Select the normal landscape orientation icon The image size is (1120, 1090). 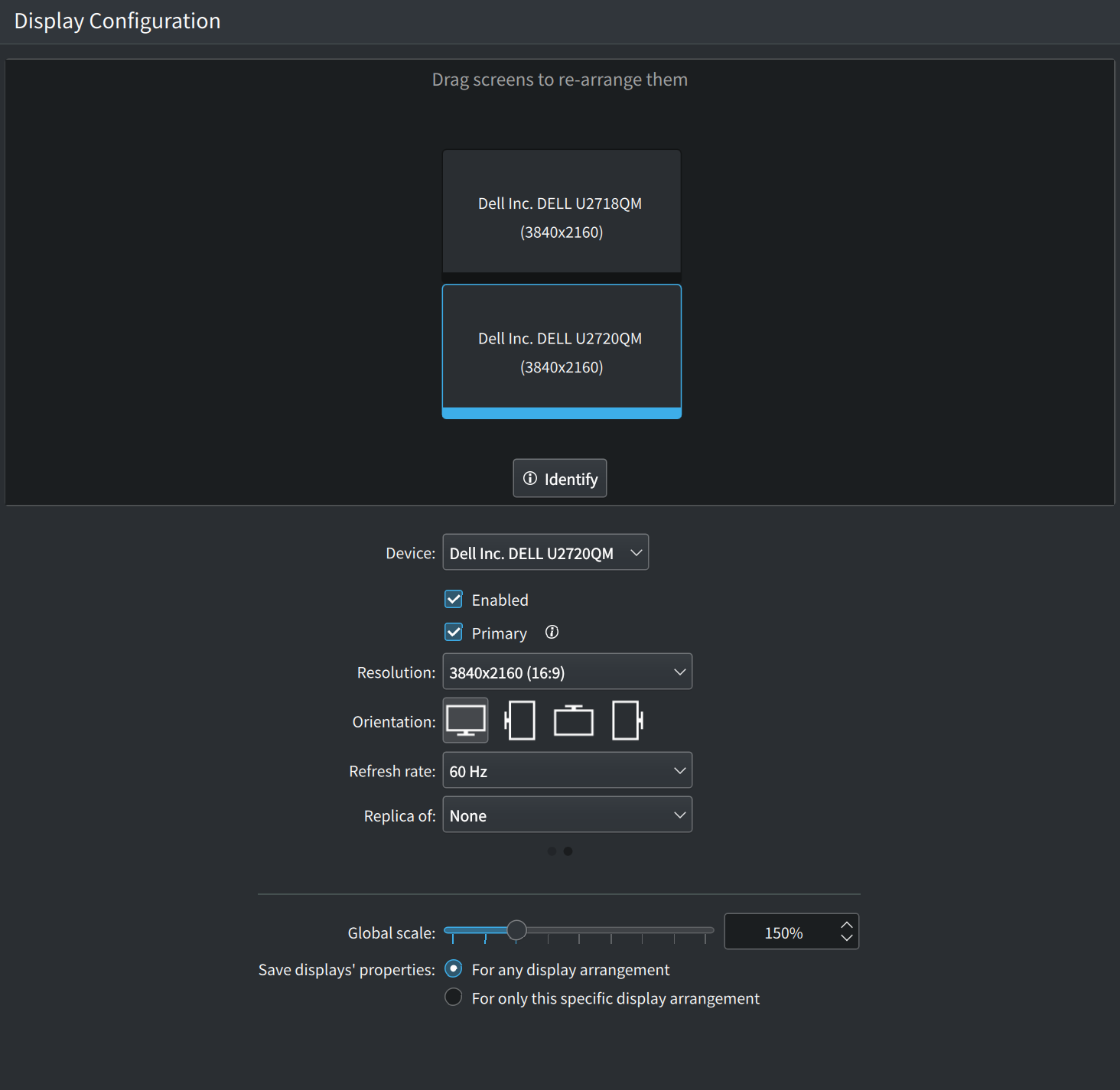(x=465, y=721)
